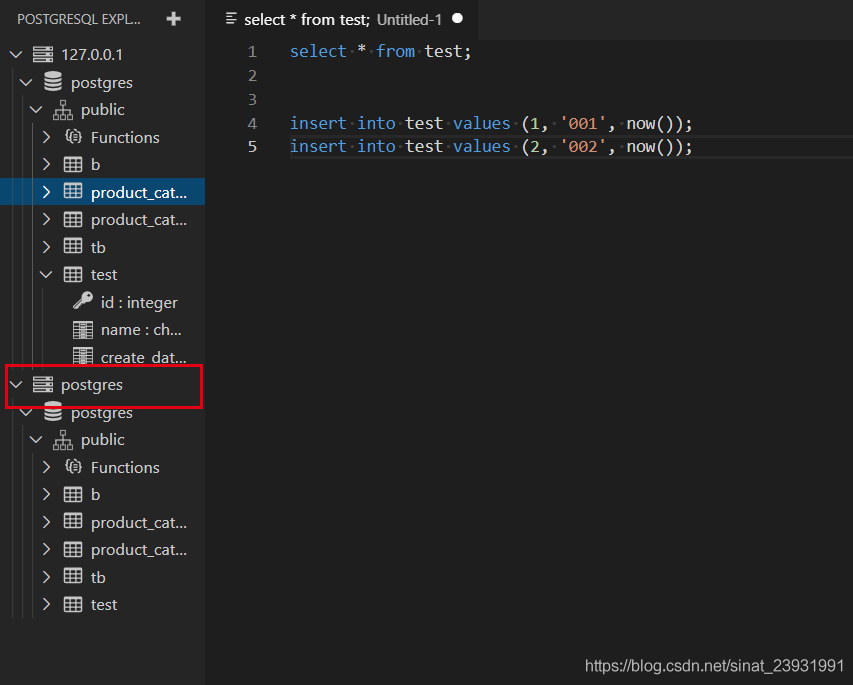Image resolution: width=853 pixels, height=685 pixels.
Task: Expand the tb table in lower postgres connection
Action: [x=46, y=577]
